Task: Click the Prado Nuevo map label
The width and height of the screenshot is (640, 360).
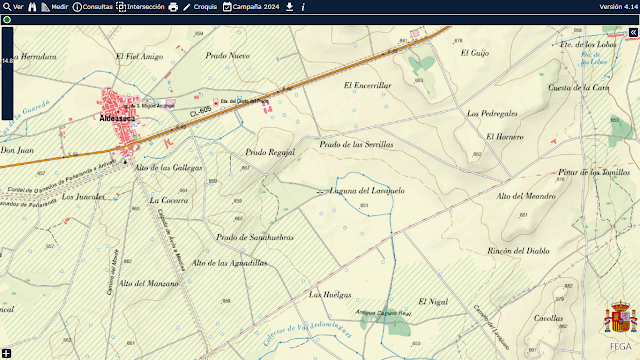Action: coord(227,56)
